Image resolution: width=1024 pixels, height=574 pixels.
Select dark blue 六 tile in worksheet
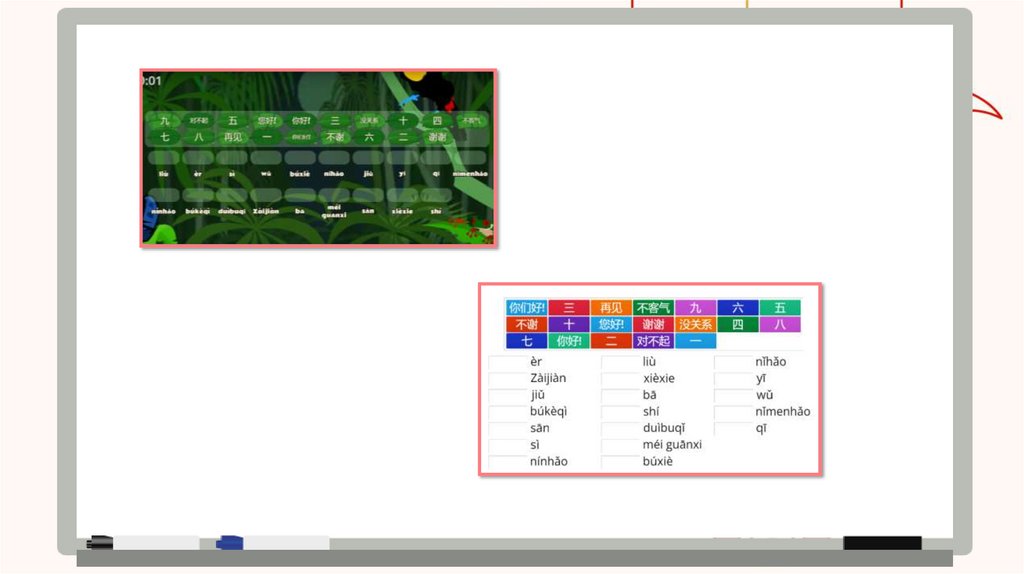738,308
